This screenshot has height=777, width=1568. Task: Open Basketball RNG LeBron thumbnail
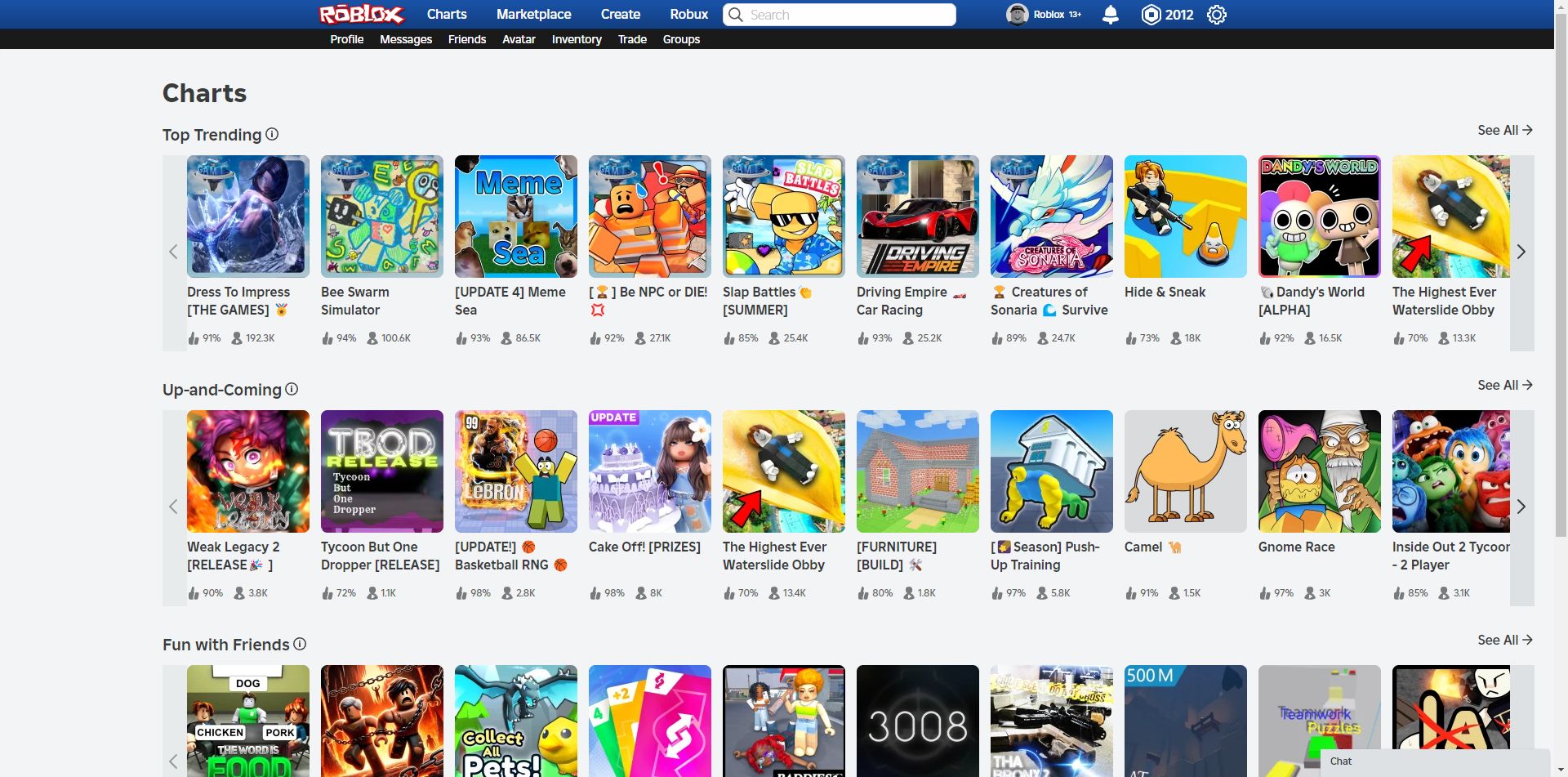tap(516, 471)
